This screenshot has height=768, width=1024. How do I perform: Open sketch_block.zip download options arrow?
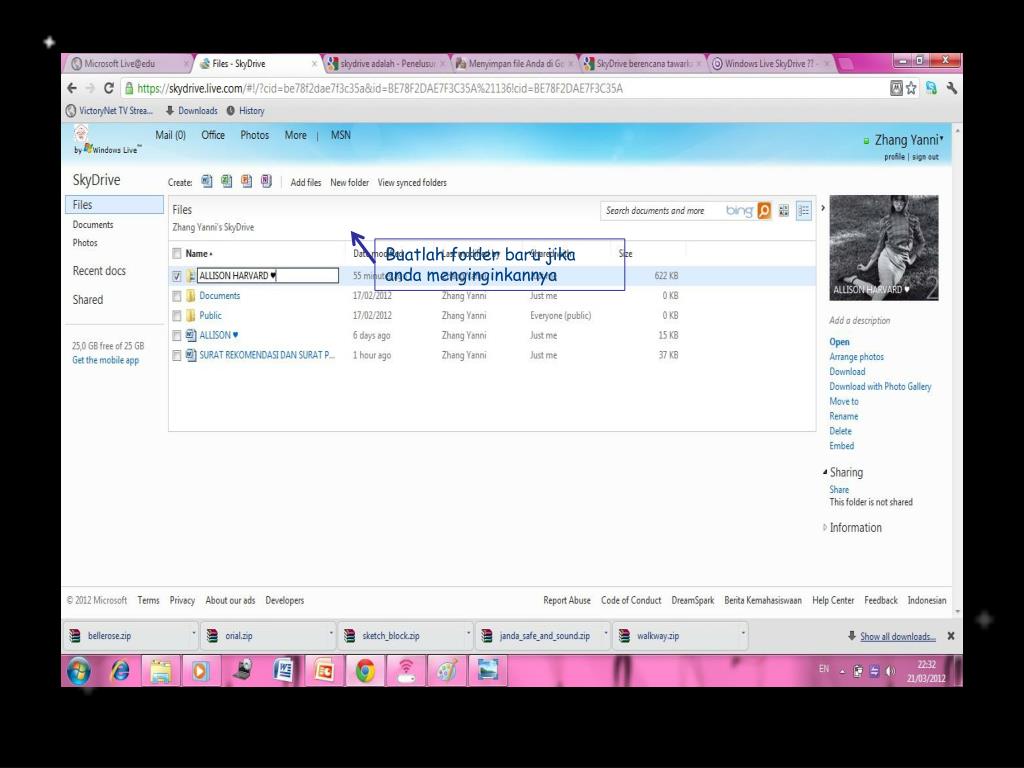coord(468,633)
